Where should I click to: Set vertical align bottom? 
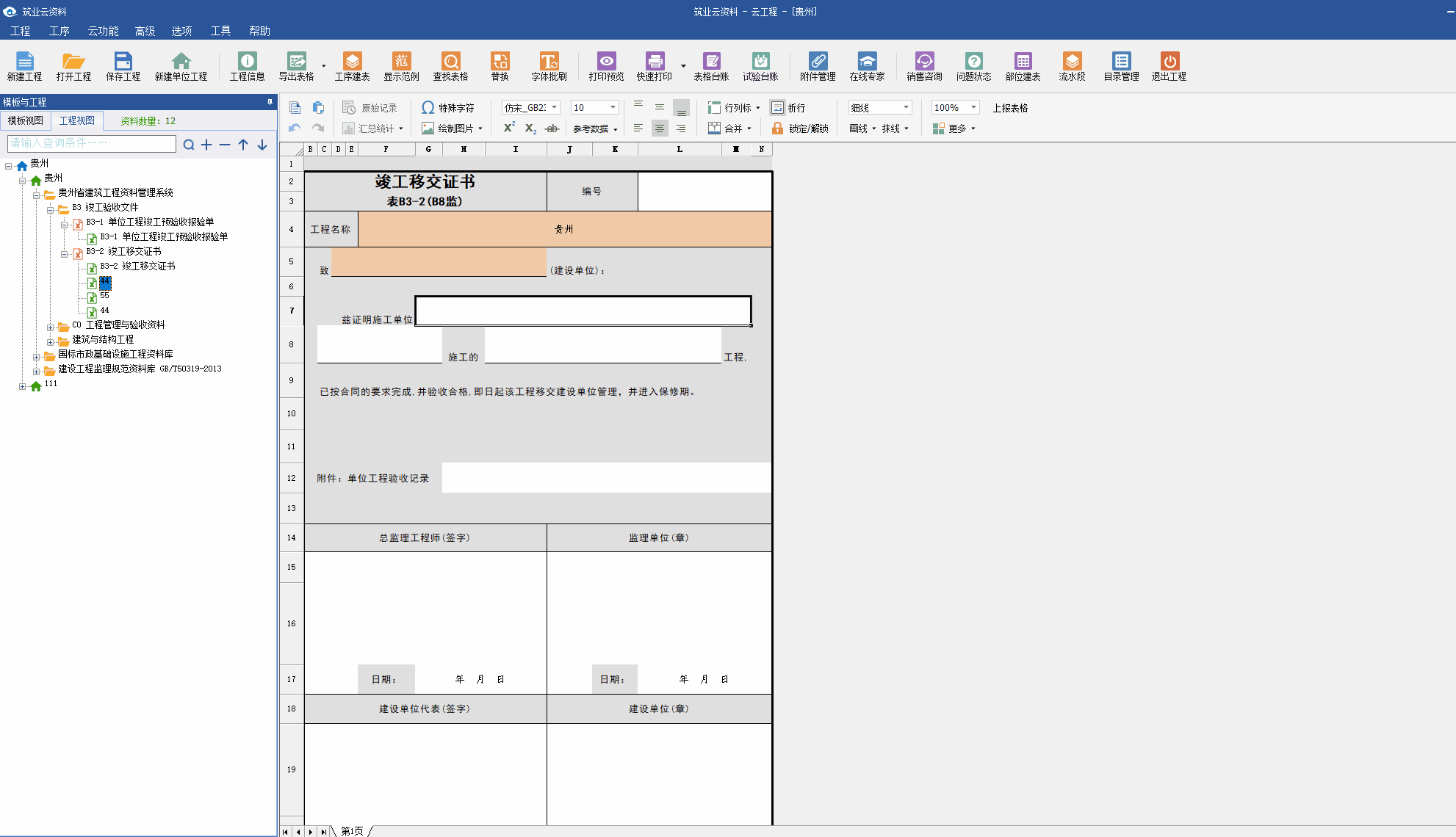tap(681, 109)
